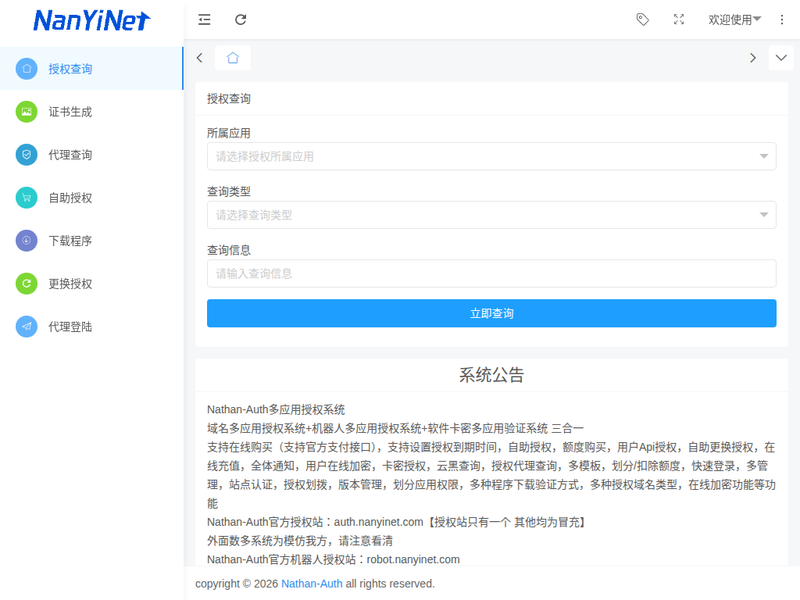Open the three-dot more options menu

point(782,19)
